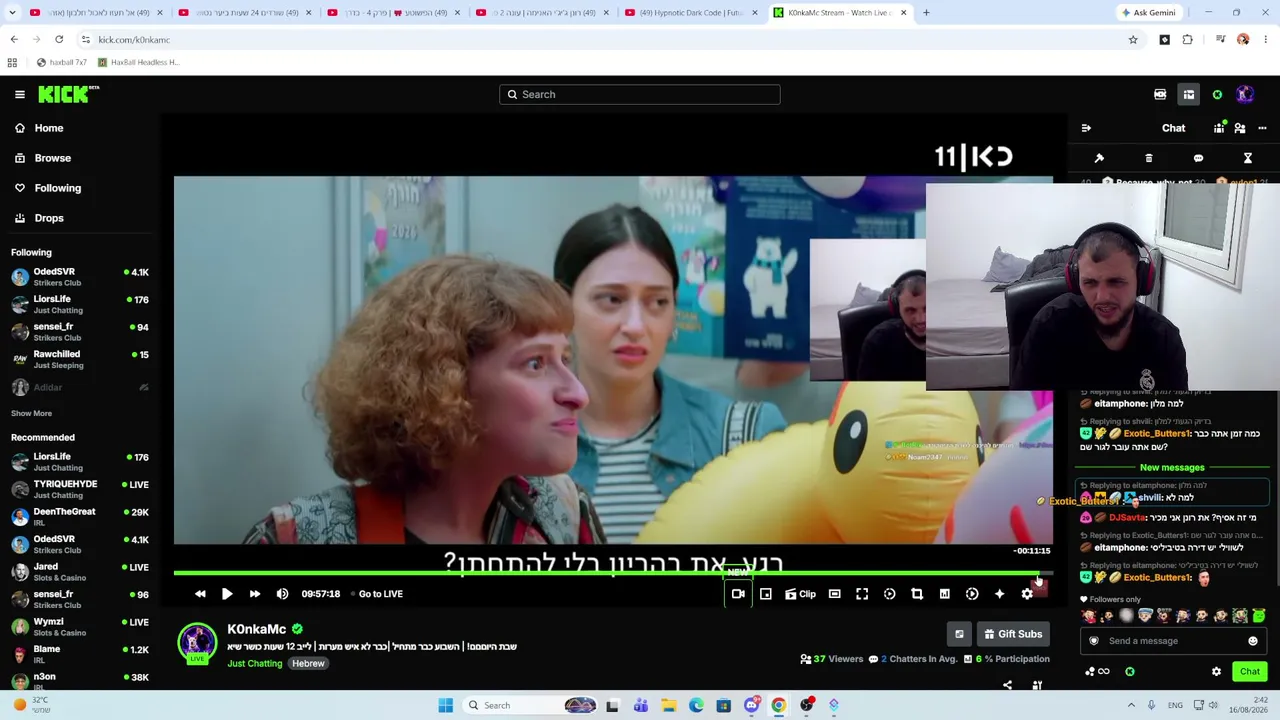1280x720 pixels.
Task: Click the sparkle icon in player controls
Action: coord(999,594)
